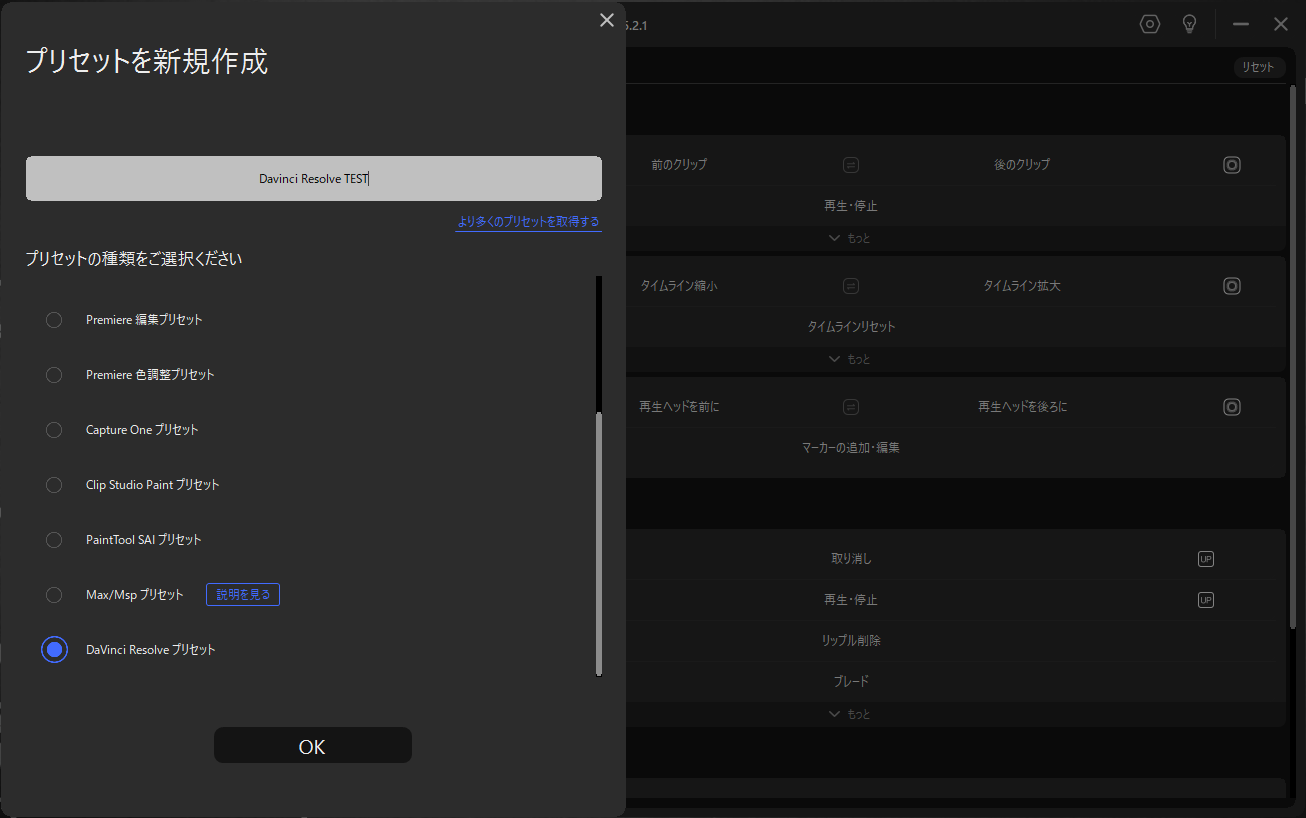1306x818 pixels.
Task: Expand もっと below タイムラインリセット
Action: point(849,359)
